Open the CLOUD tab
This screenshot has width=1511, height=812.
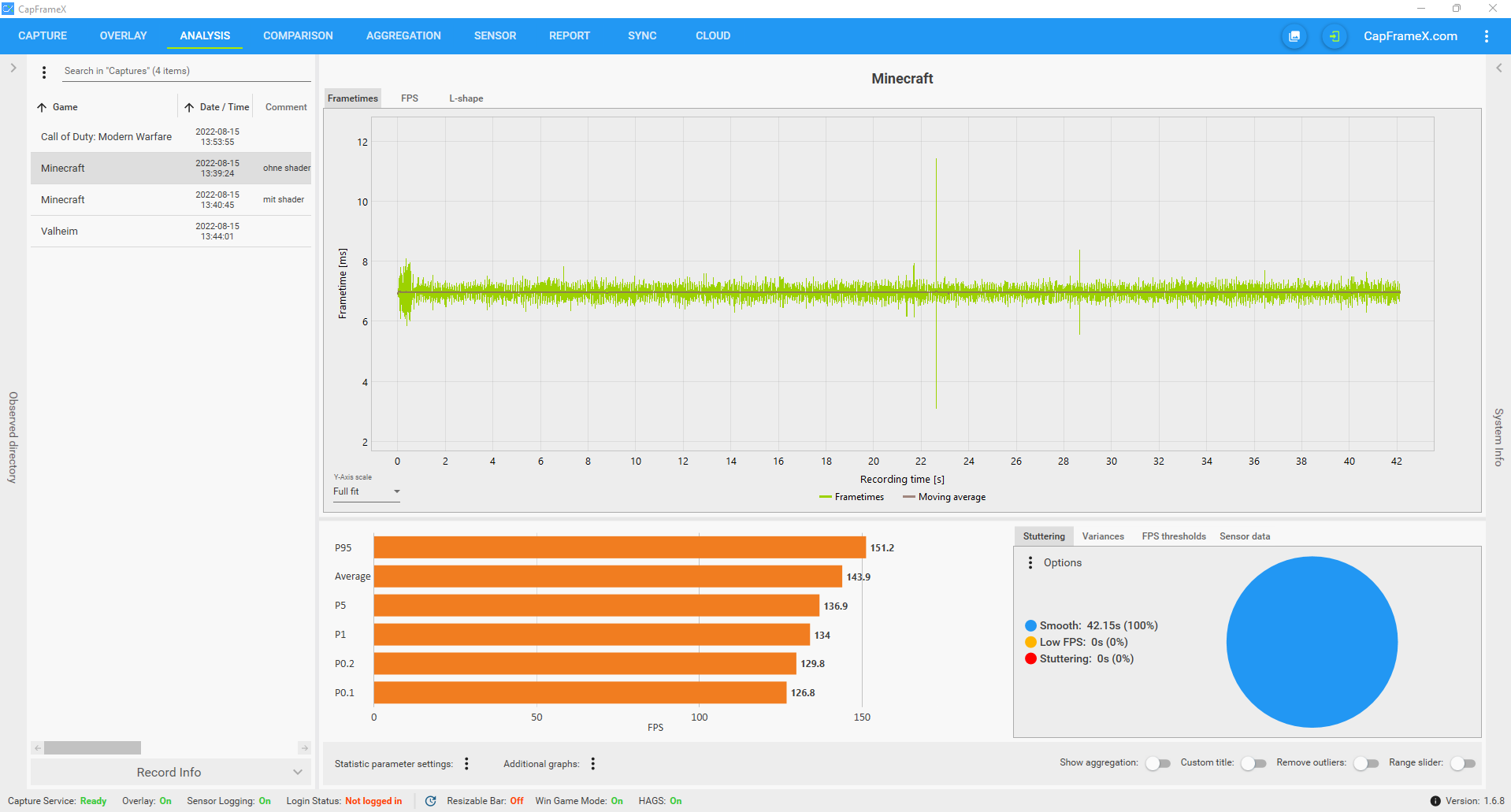pyautogui.click(x=712, y=36)
